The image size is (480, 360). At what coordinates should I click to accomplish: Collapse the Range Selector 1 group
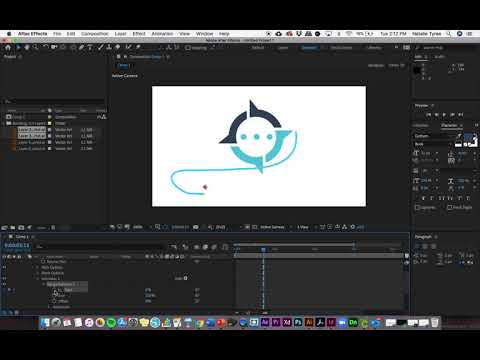(x=44, y=284)
